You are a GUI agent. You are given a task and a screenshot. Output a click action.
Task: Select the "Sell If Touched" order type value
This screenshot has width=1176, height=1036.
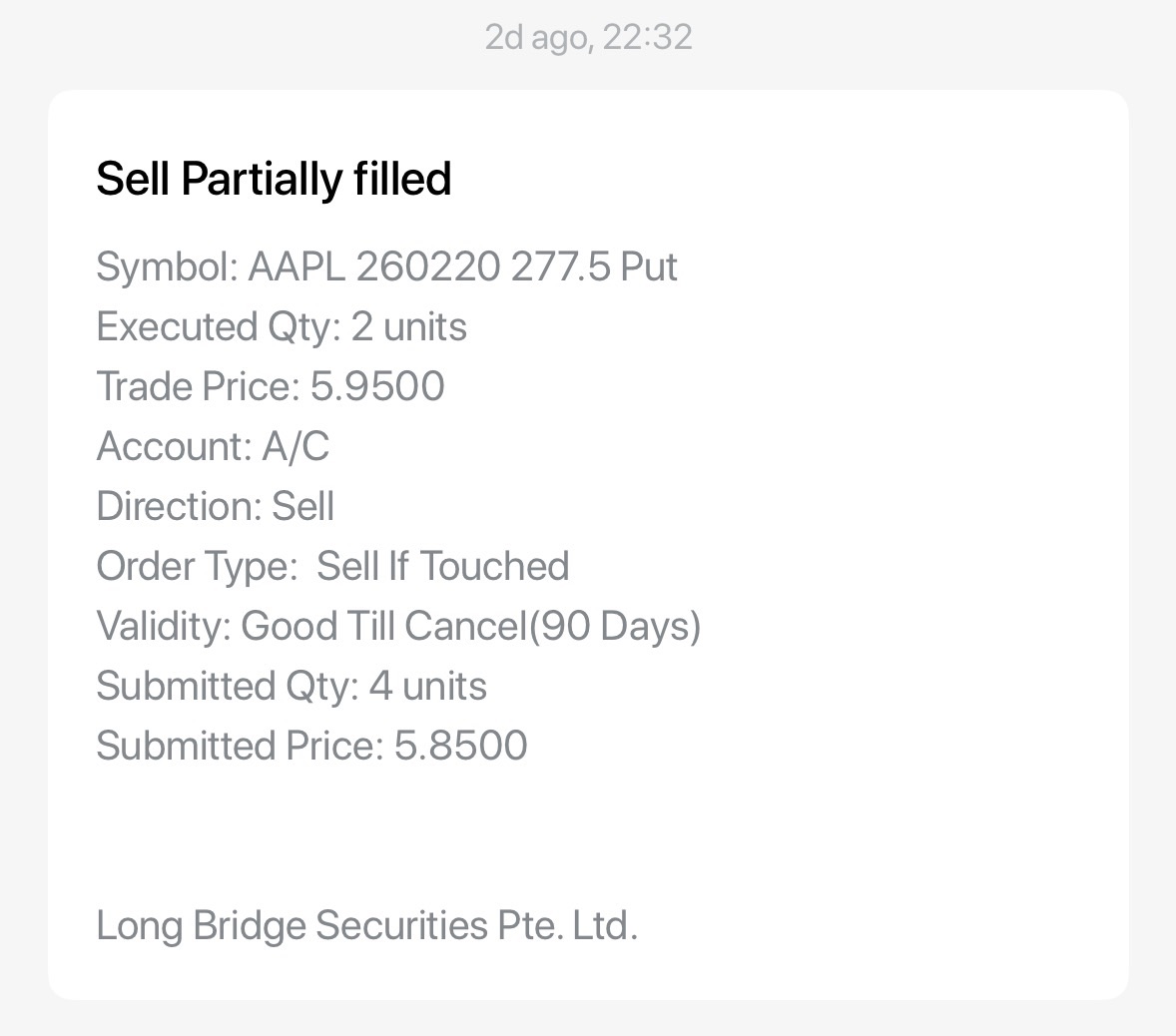[443, 566]
